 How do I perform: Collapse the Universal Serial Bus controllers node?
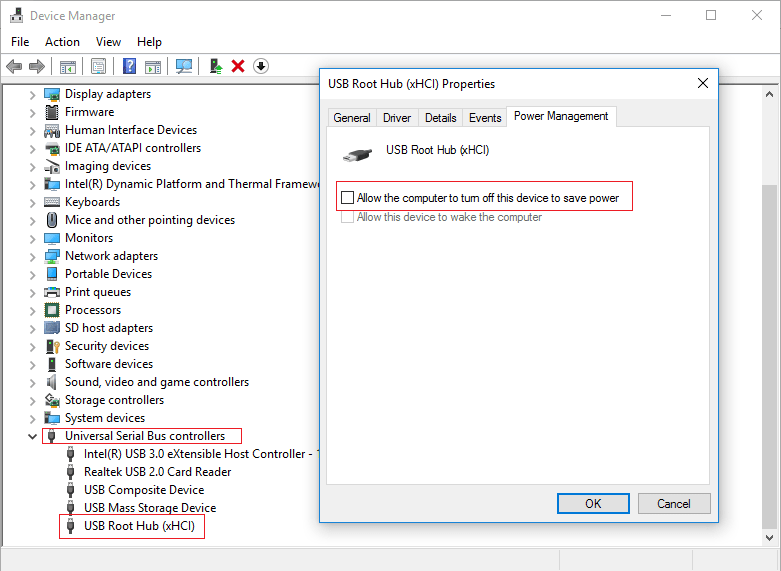[32, 436]
